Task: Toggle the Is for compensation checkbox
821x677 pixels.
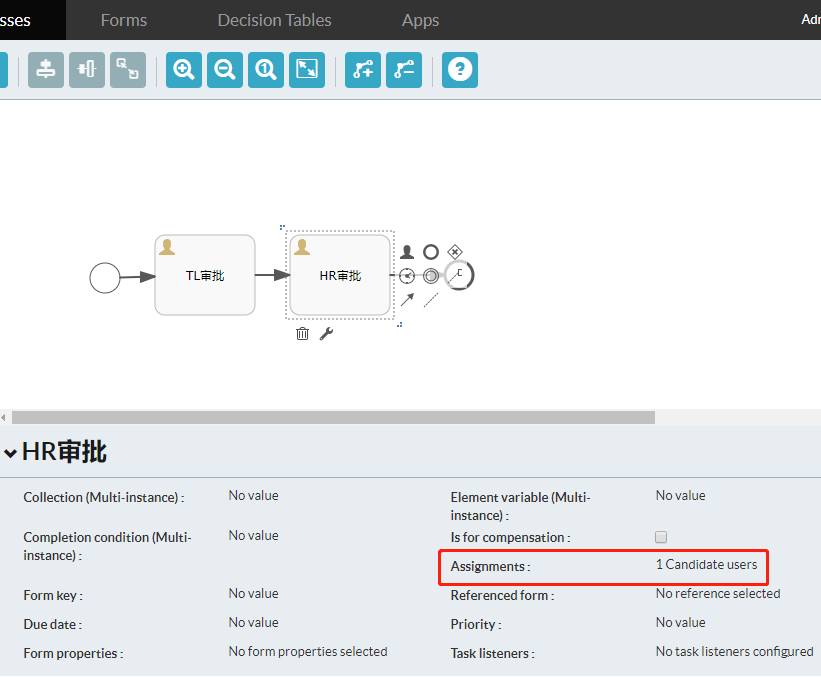Action: coord(661,537)
